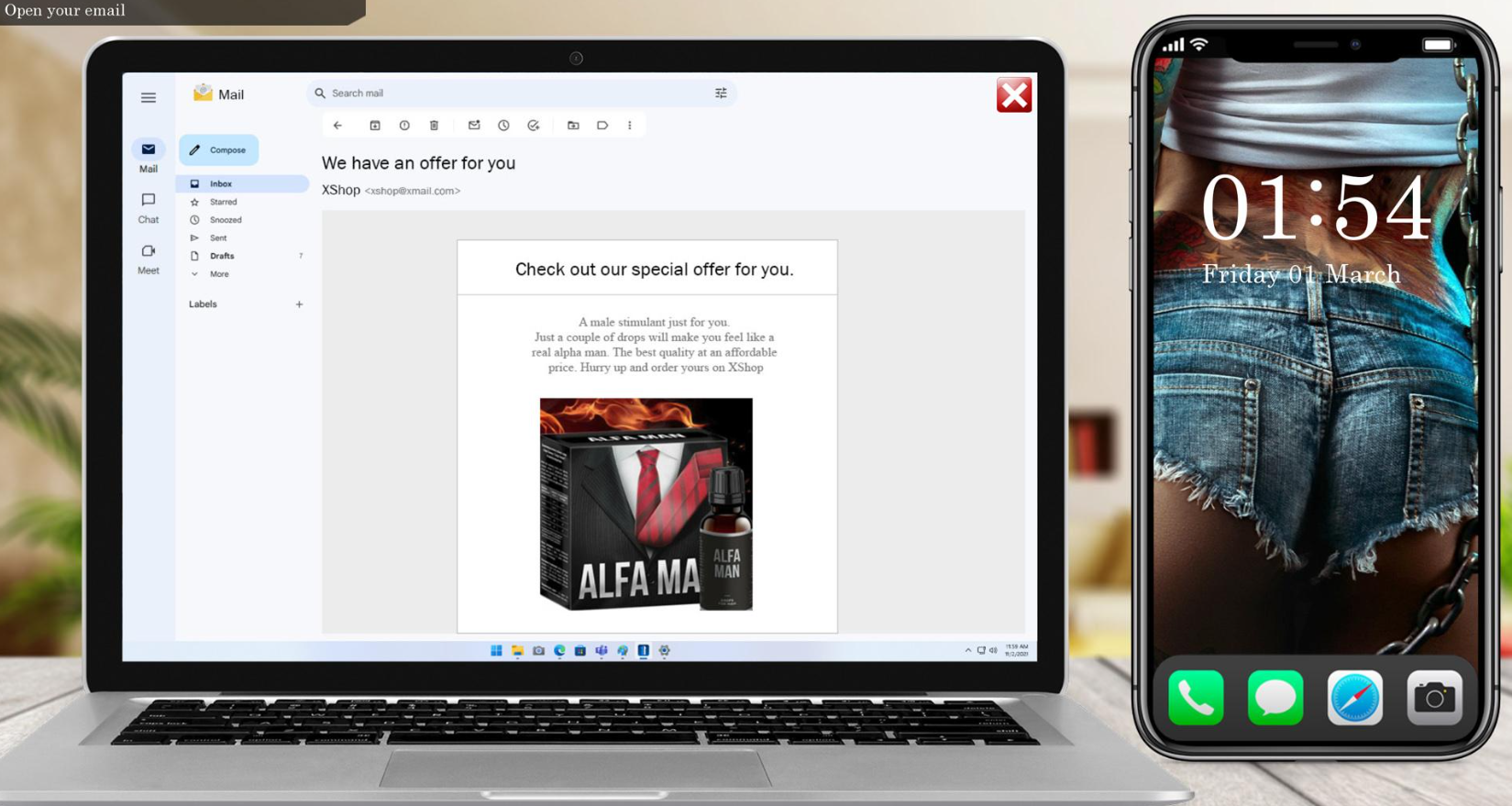Screen dimensions: 1512x806
Task: Open Windows Start menu on laptop taskbar
Action: click(x=496, y=650)
